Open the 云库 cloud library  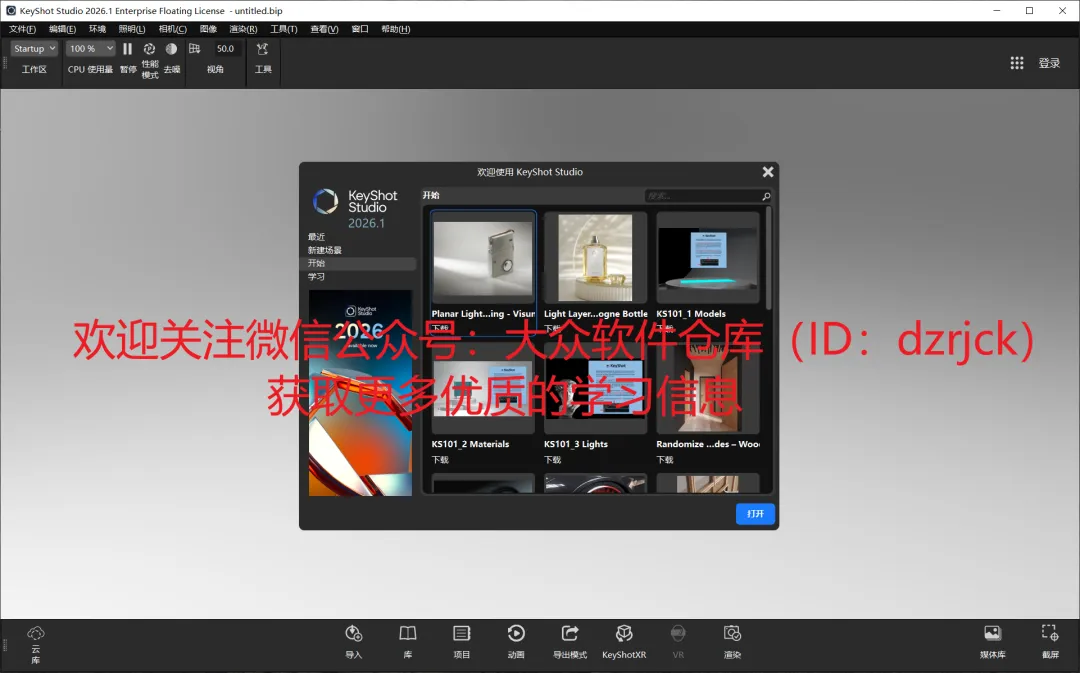[x=36, y=645]
